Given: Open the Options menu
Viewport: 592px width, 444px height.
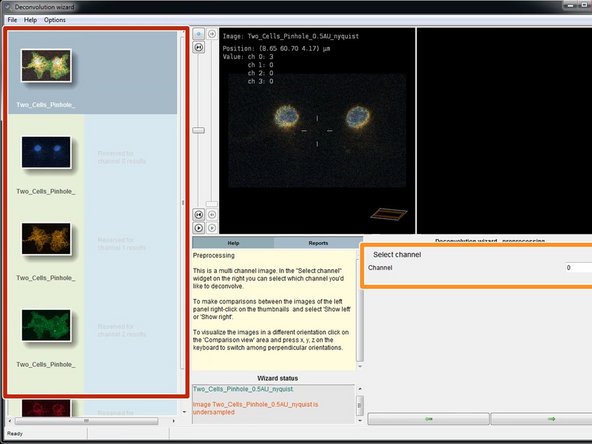Looking at the screenshot, I should (54, 20).
